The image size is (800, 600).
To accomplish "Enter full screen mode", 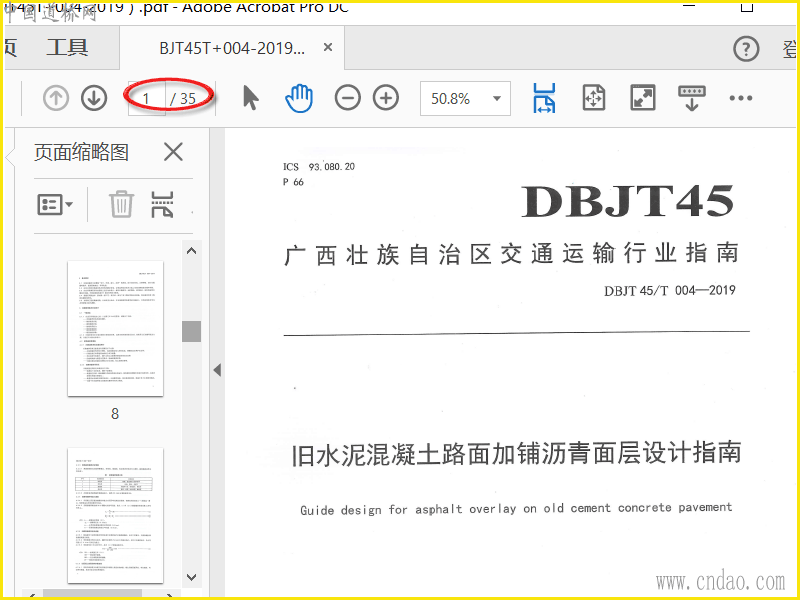I will tap(643, 98).
